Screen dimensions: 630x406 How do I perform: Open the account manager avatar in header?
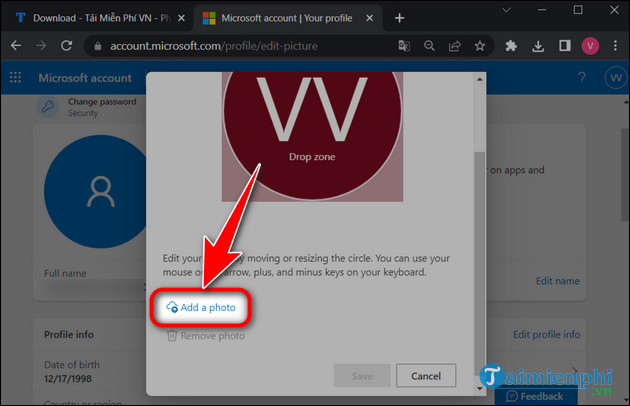click(x=616, y=77)
